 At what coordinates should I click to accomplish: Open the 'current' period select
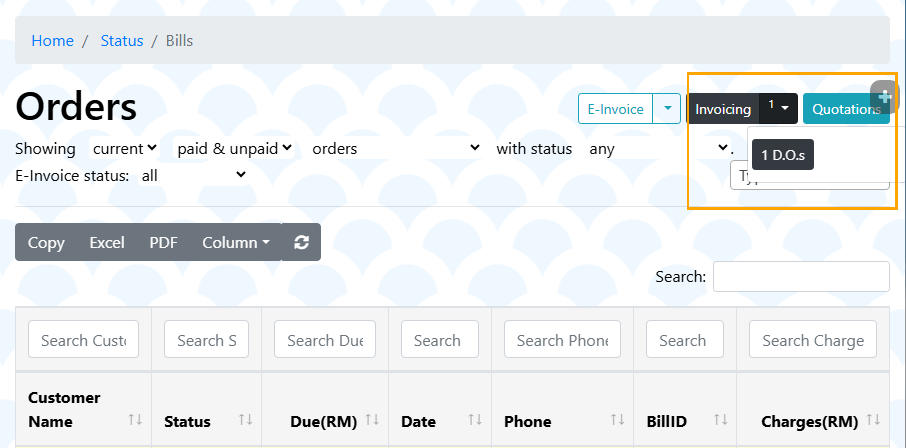click(x=125, y=149)
